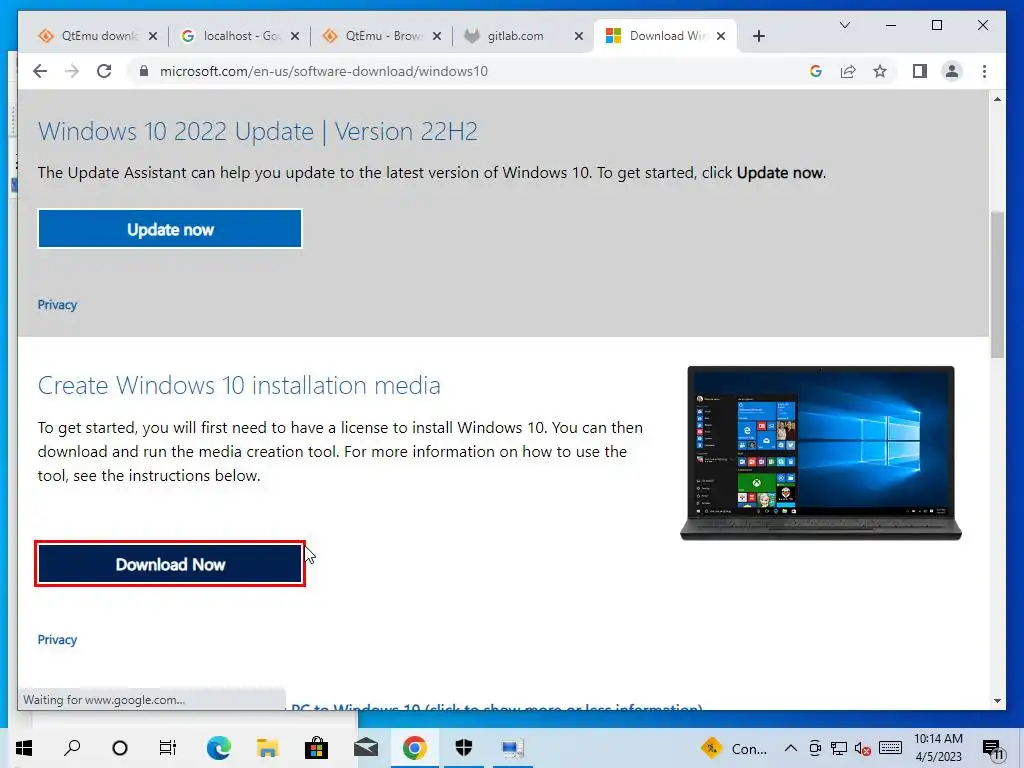Open taskbar Search magnifier
This screenshot has width=1024, height=768.
click(x=72, y=748)
